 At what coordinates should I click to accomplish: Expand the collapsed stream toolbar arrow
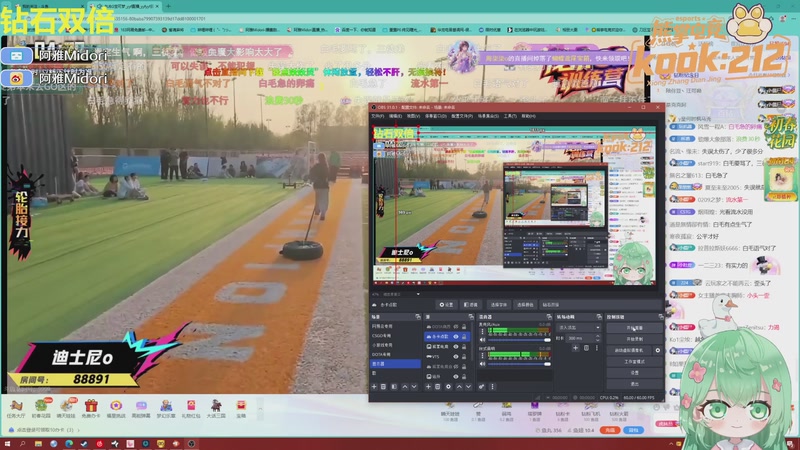260,409
